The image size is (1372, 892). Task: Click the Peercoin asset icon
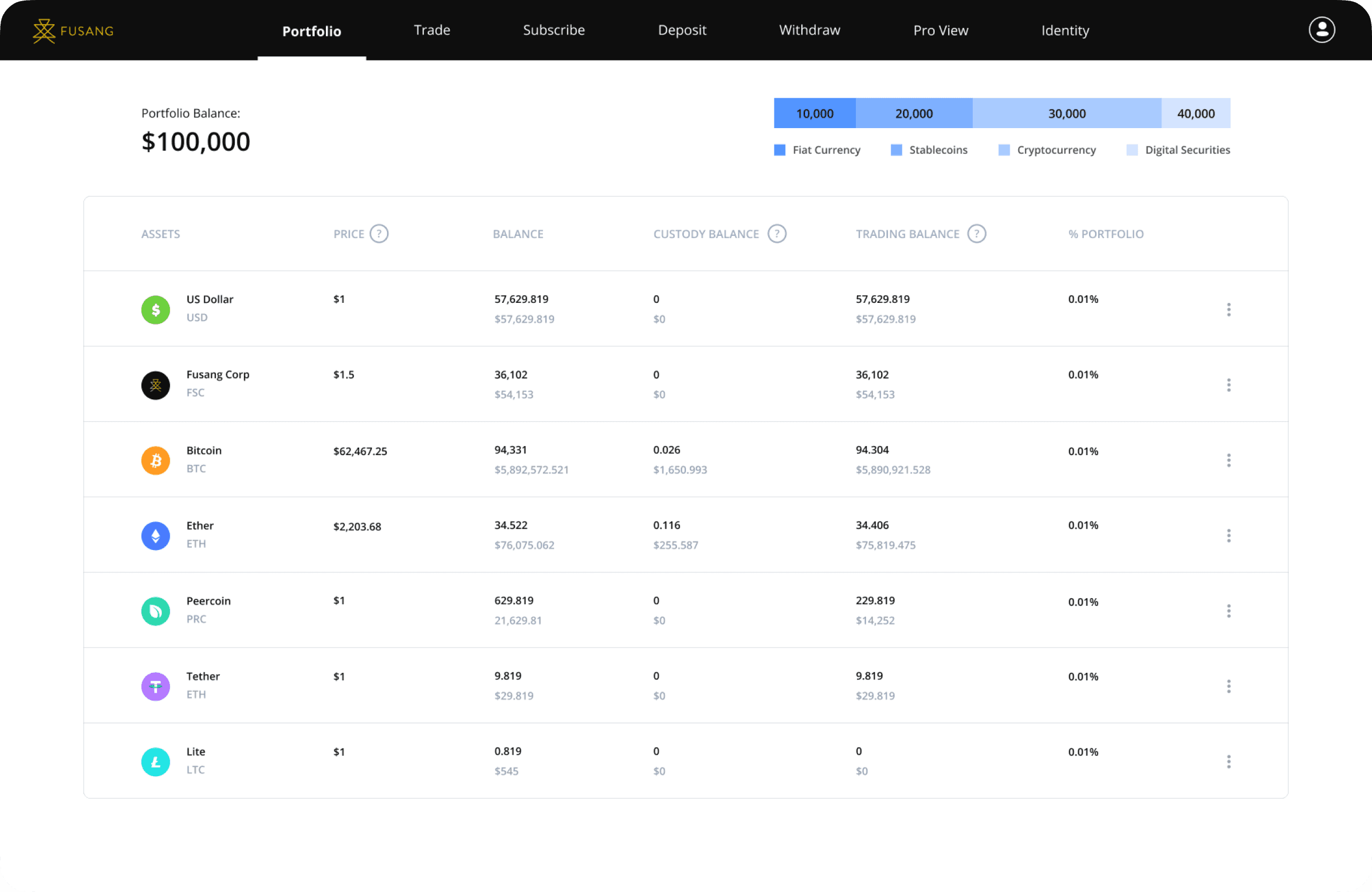155,611
